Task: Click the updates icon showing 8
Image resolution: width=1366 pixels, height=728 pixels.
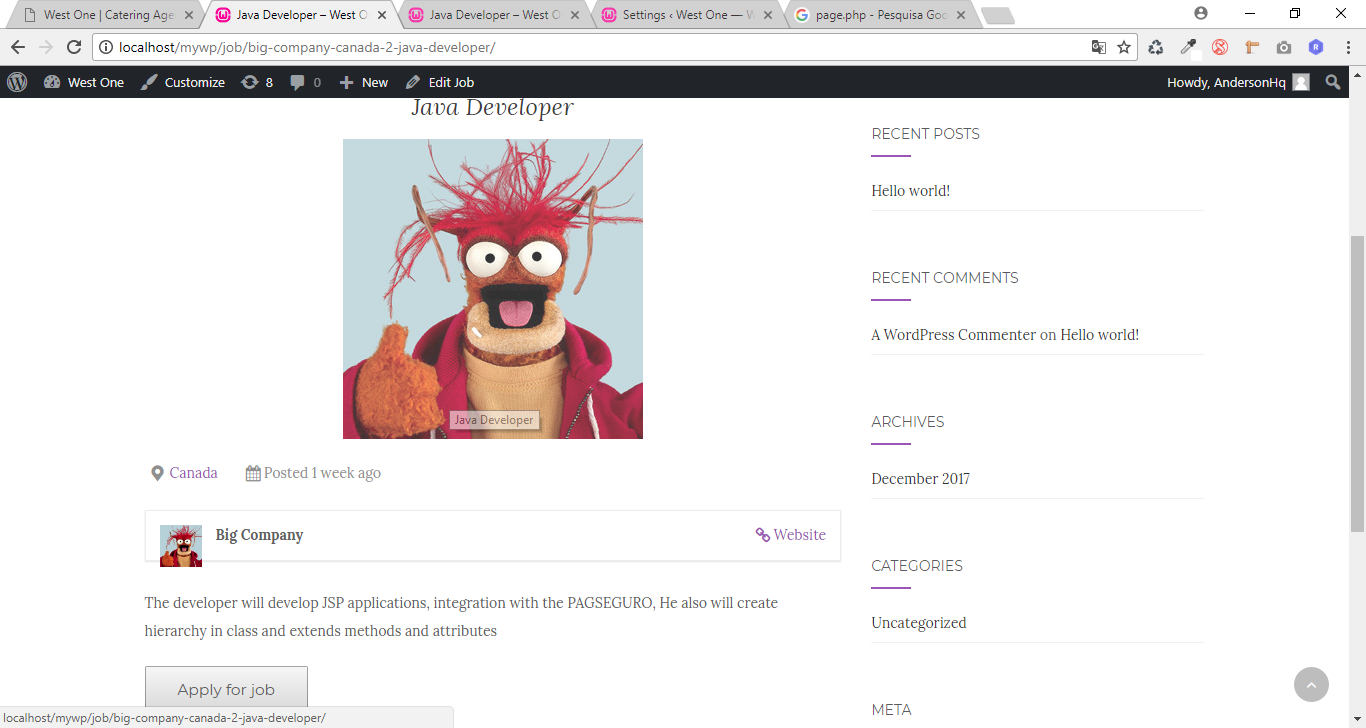Action: point(257,82)
